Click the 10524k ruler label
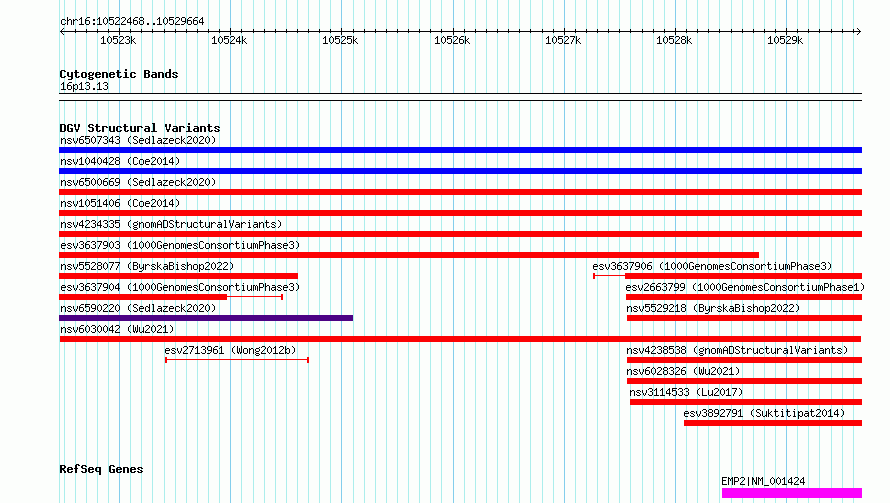This screenshot has height=503, width=890. 229,40
